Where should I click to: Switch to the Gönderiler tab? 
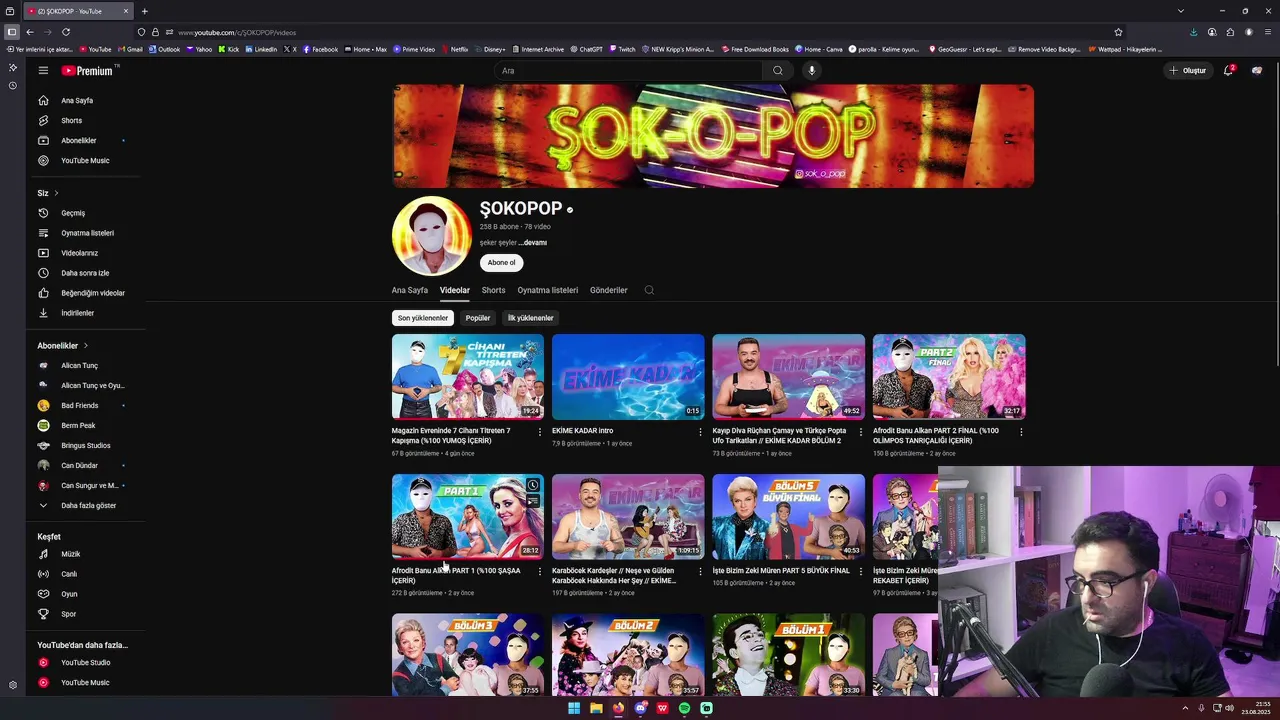pos(609,290)
